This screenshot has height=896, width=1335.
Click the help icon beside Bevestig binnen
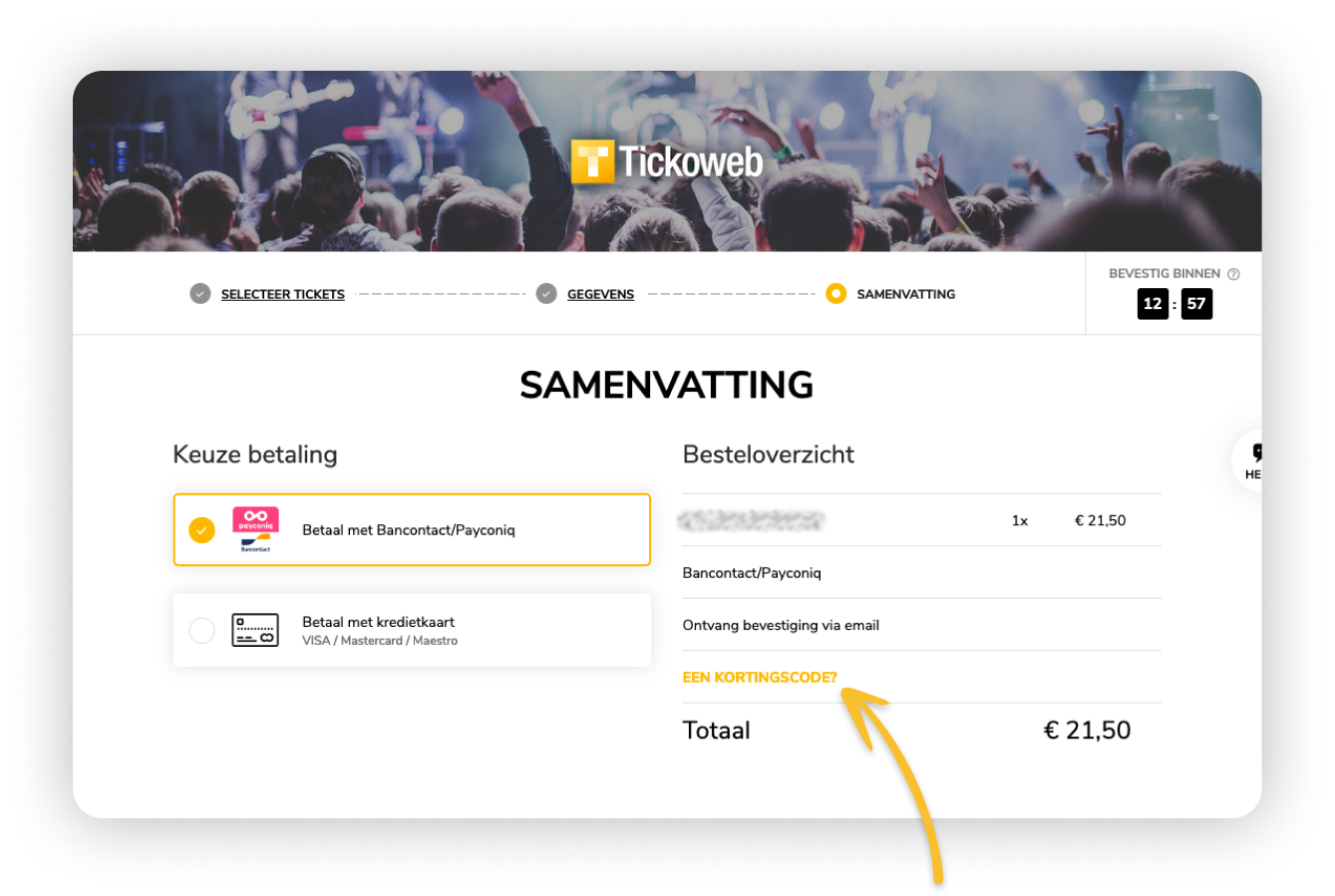pyautogui.click(x=1233, y=274)
